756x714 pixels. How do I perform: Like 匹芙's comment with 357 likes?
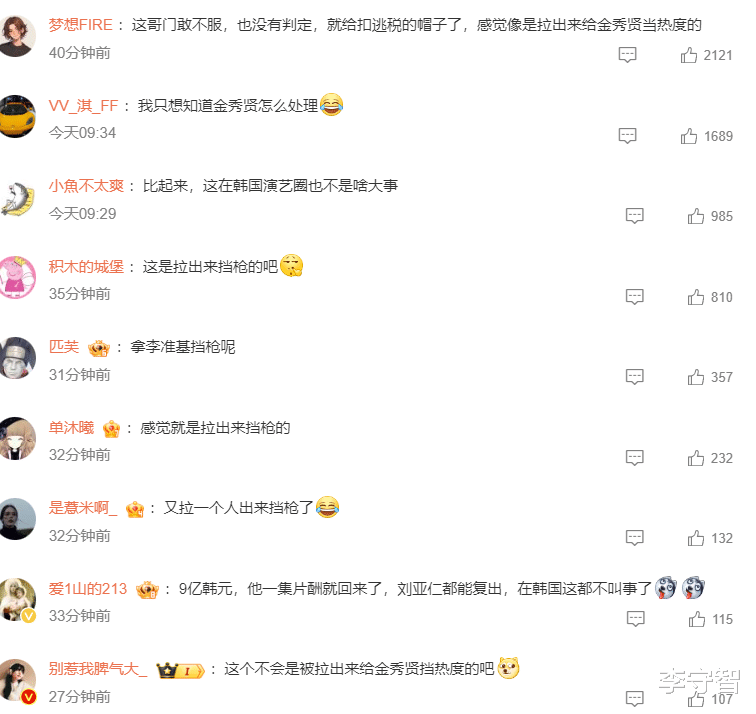point(696,377)
